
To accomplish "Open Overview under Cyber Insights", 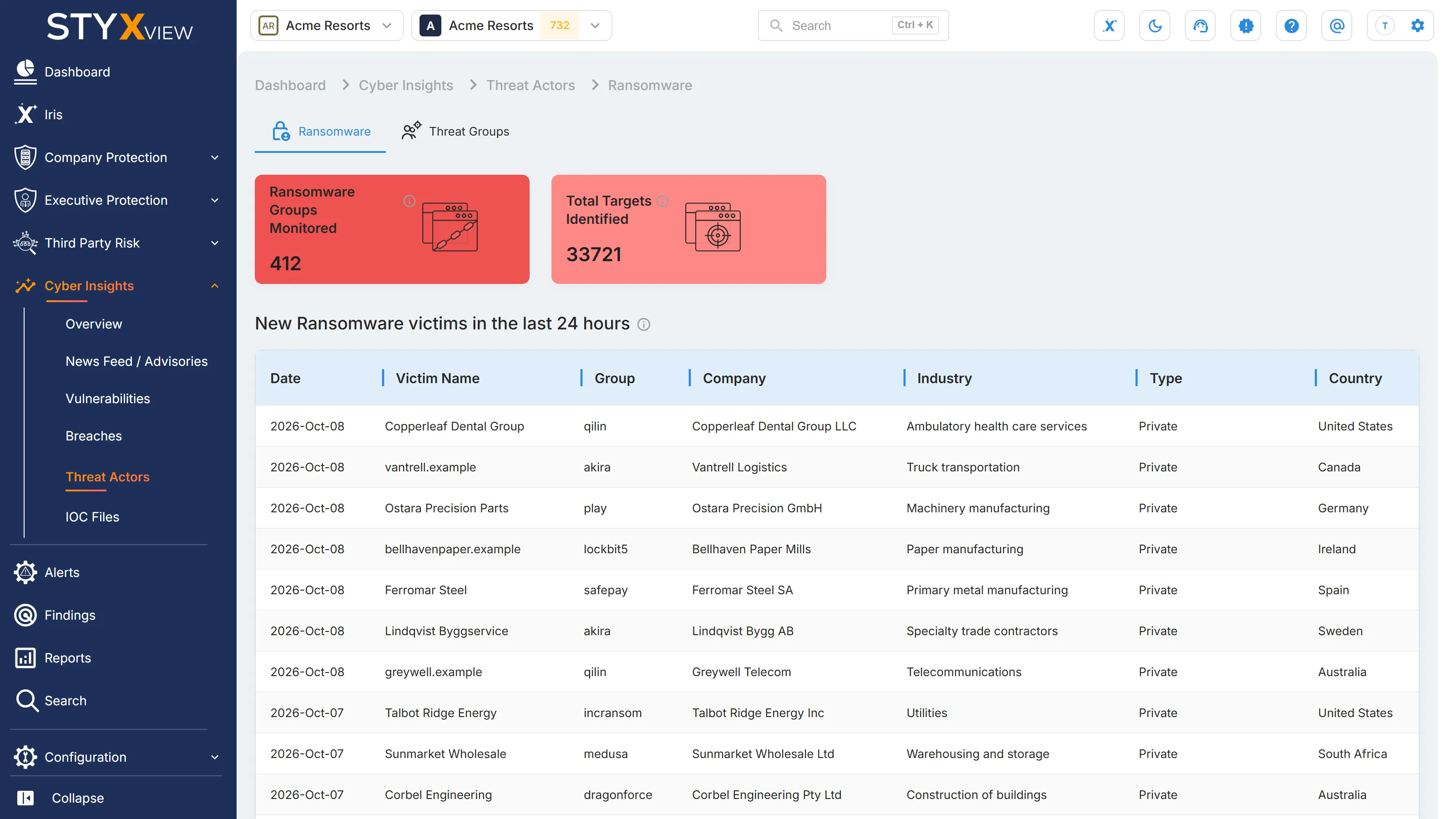I will [x=94, y=324].
